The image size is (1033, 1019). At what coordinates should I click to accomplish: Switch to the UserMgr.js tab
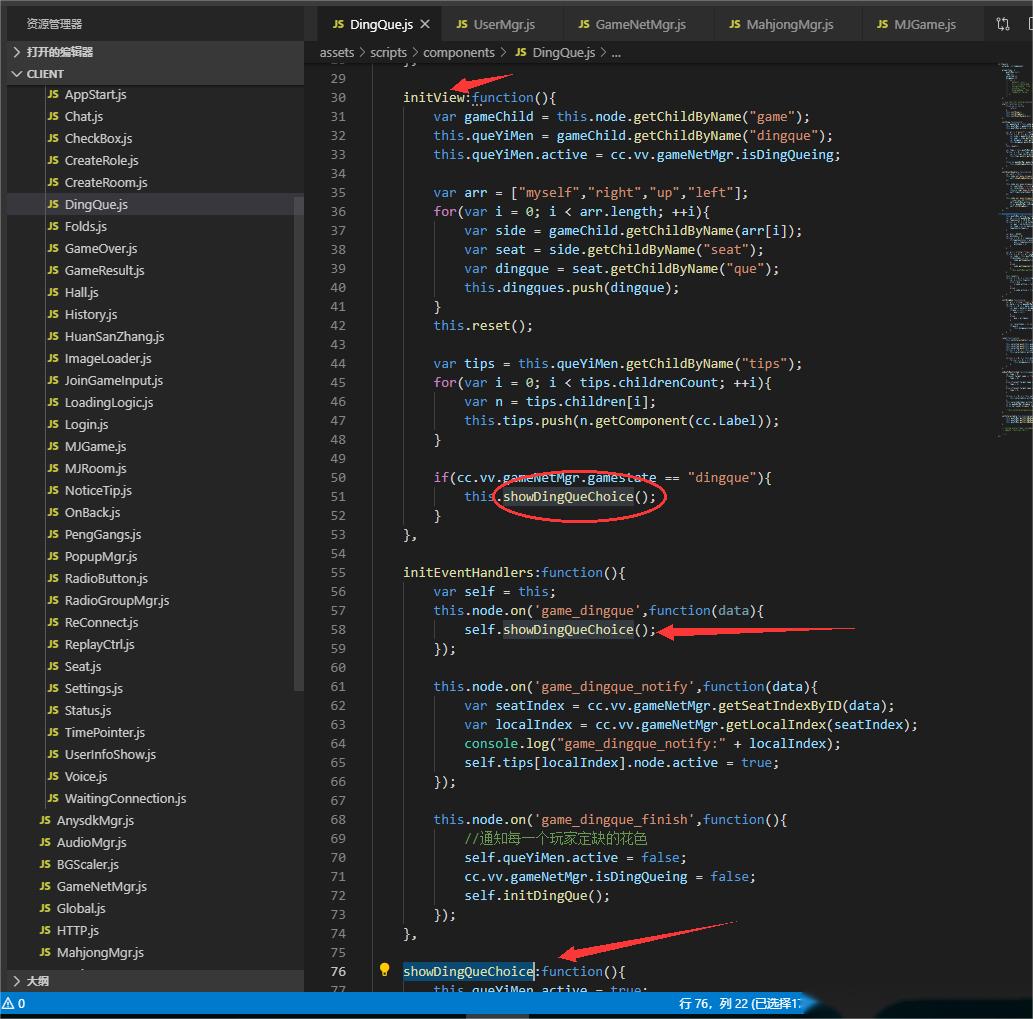tap(503, 24)
